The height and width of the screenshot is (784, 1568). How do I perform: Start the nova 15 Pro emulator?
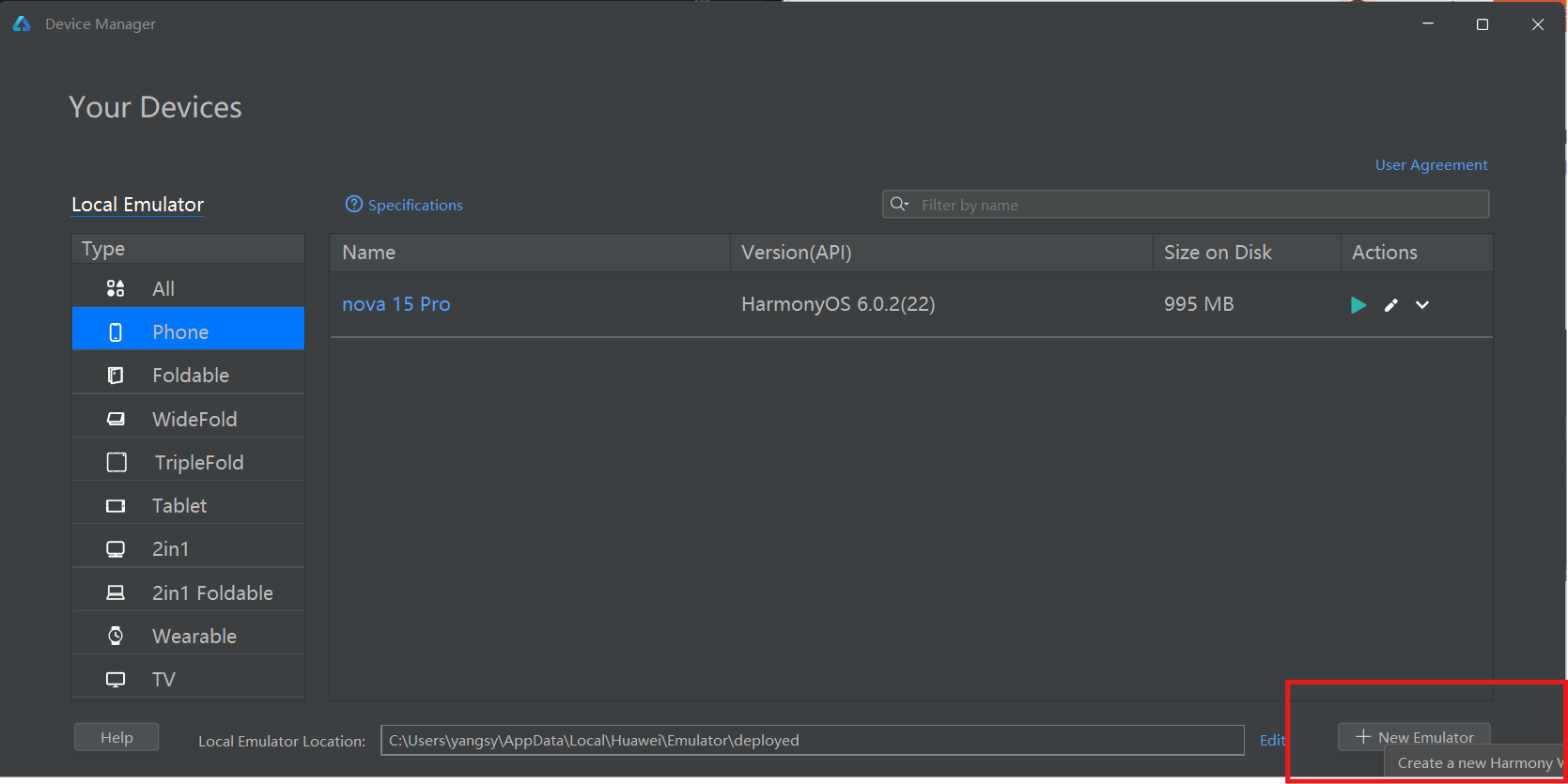point(1358,305)
